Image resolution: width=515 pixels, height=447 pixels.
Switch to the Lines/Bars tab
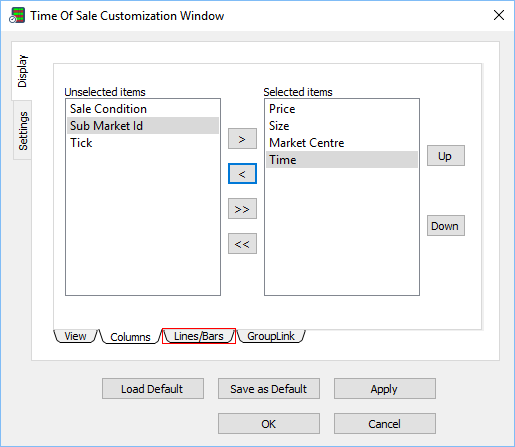tap(199, 336)
